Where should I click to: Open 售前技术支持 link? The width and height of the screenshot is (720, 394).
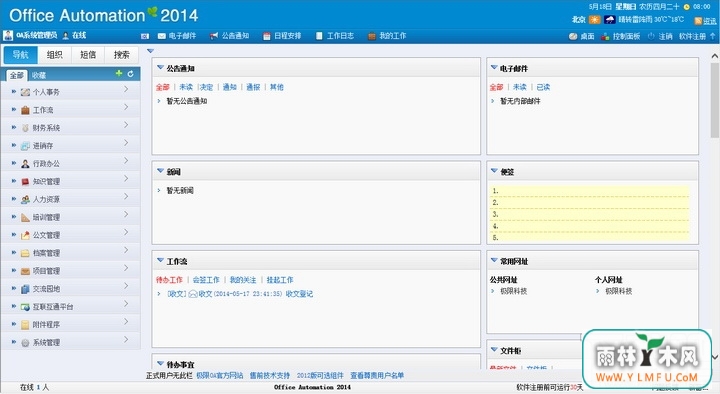click(x=270, y=376)
